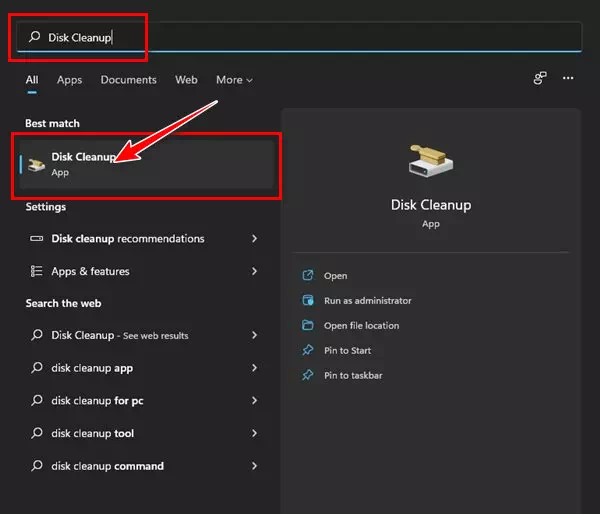The width and height of the screenshot is (600, 514).
Task: Click the Best match heading
Action: pyautogui.click(x=52, y=123)
